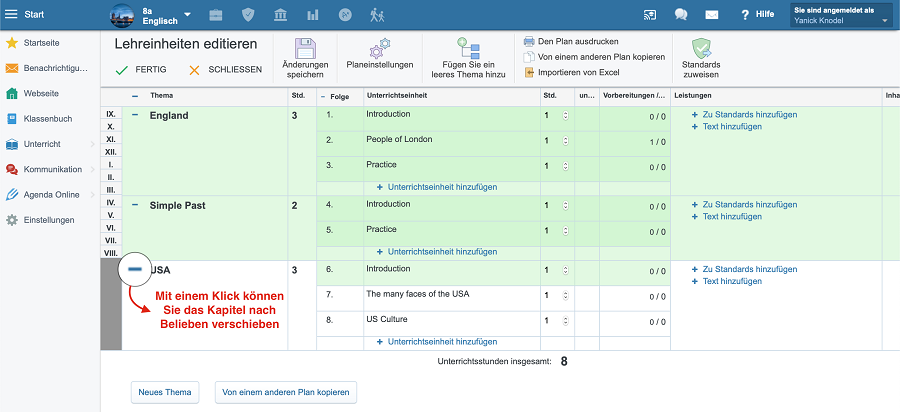The width and height of the screenshot is (900, 412).
Task: Click FERTIG to finish editing
Action: point(141,69)
